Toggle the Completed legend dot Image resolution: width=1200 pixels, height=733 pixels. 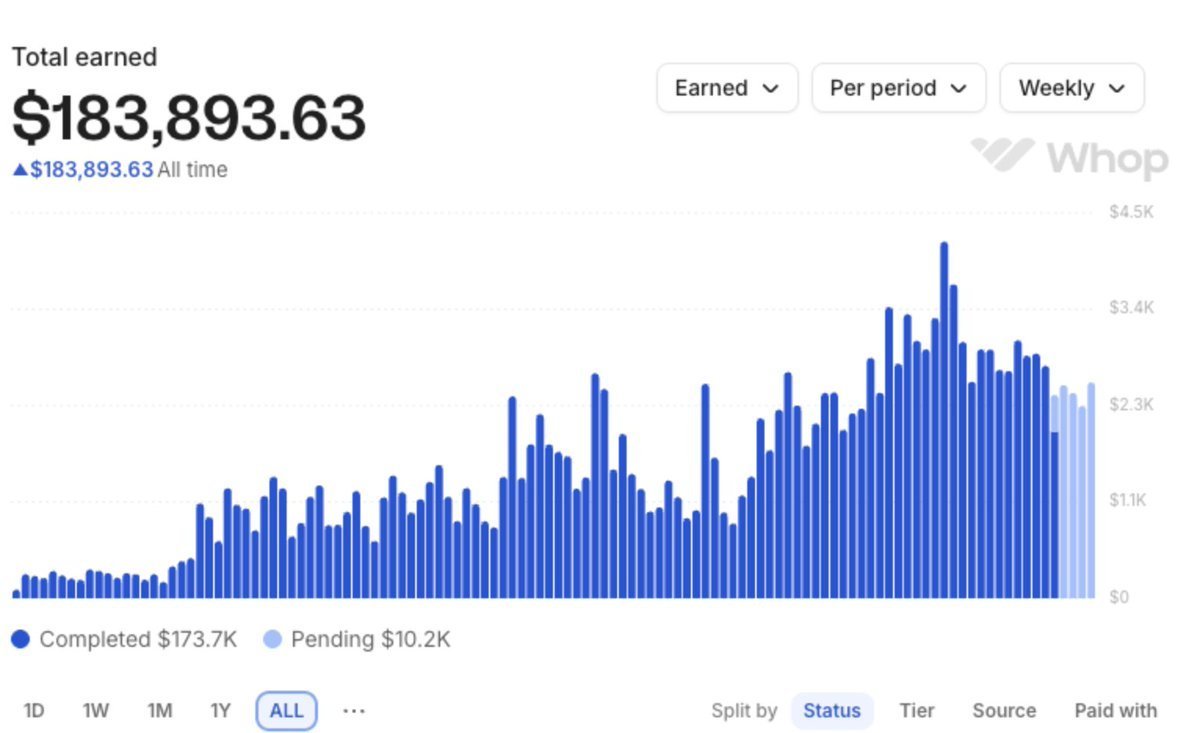20,639
